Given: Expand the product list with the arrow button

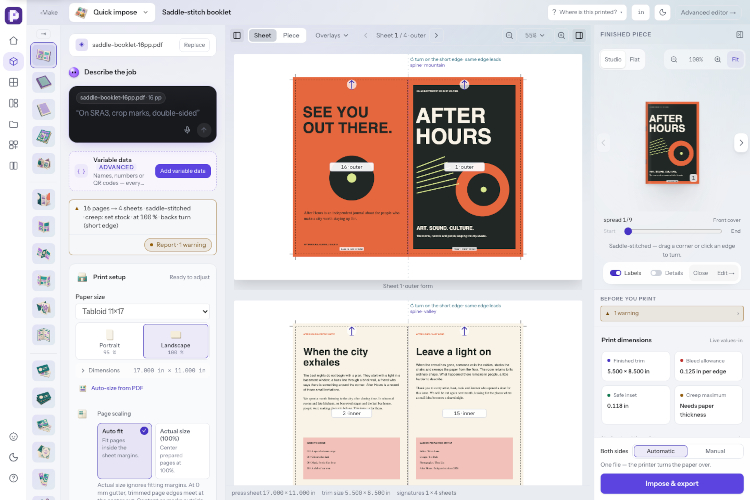Looking at the screenshot, I should (x=44, y=33).
